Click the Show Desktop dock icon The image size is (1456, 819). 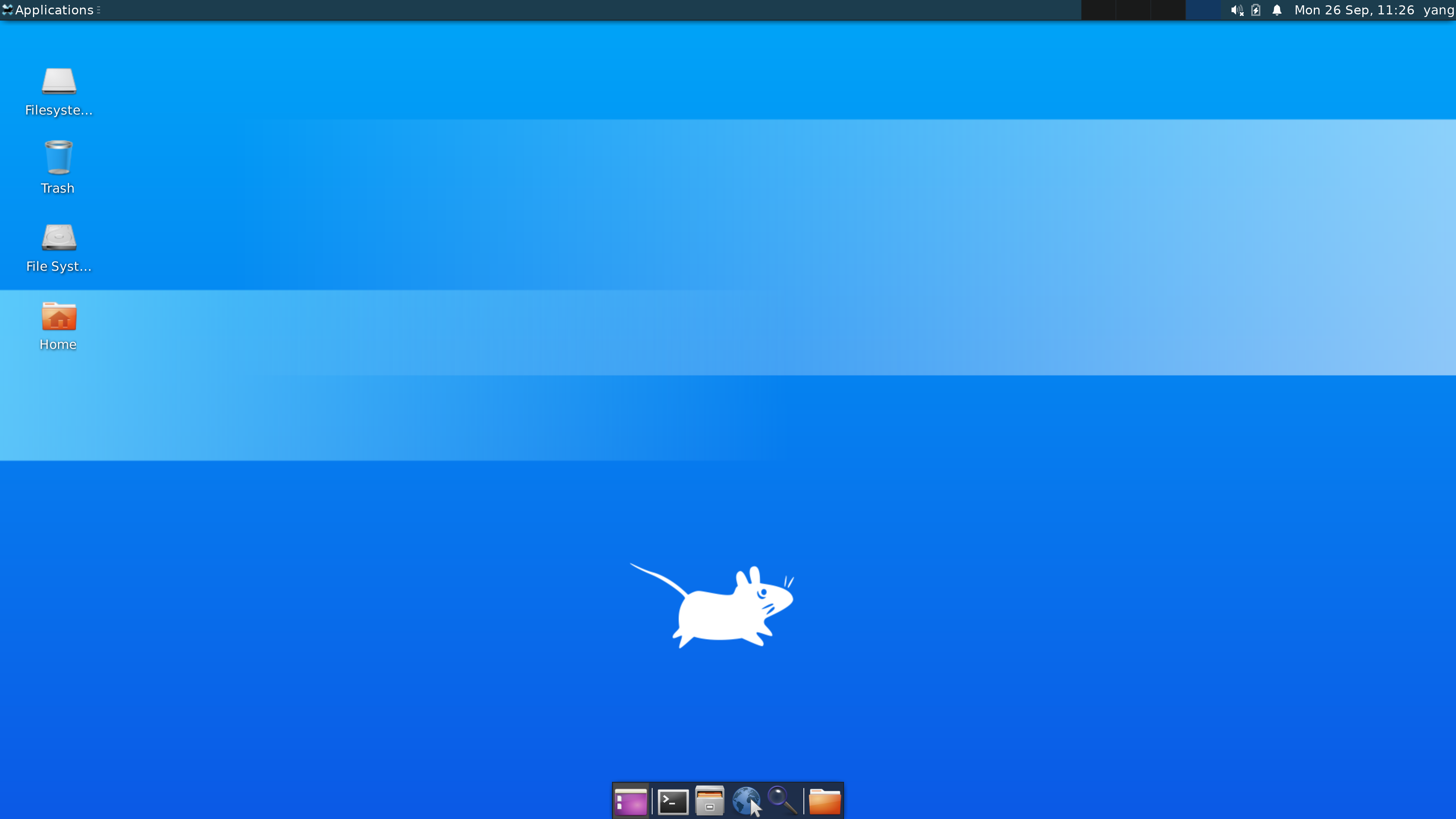point(631,802)
